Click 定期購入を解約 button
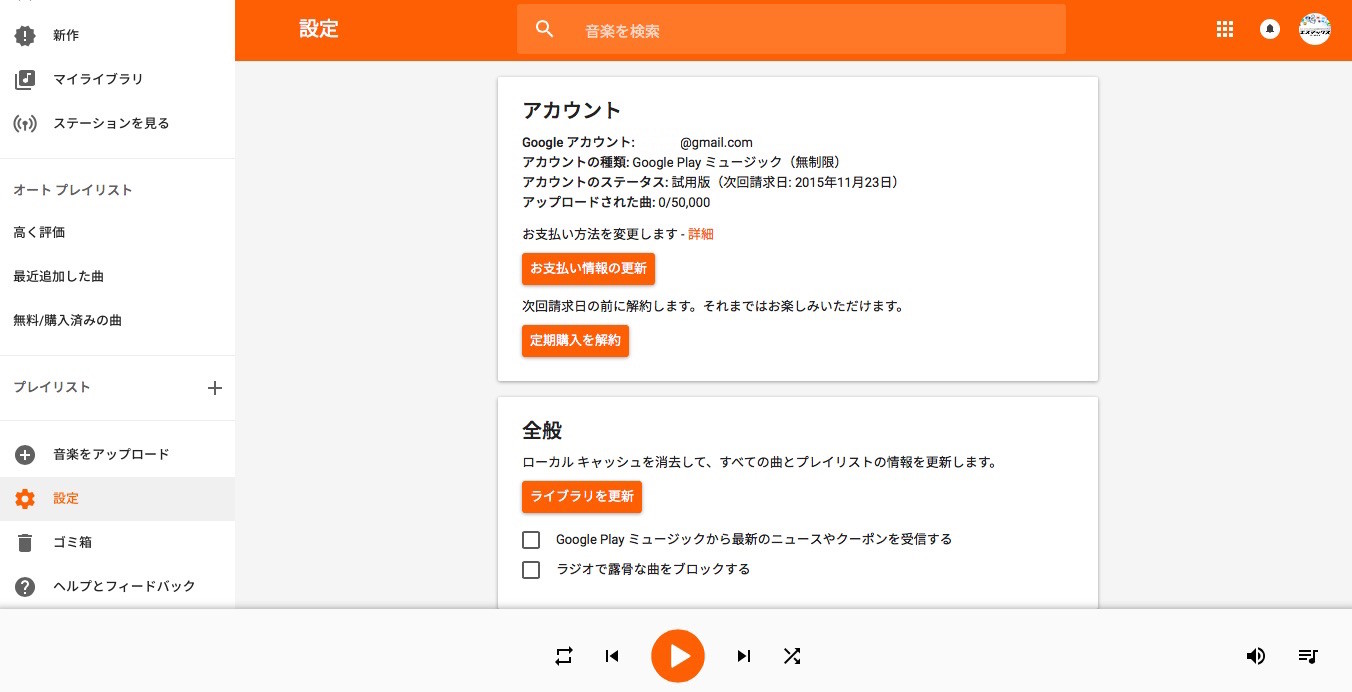The height and width of the screenshot is (692, 1352). coord(575,341)
